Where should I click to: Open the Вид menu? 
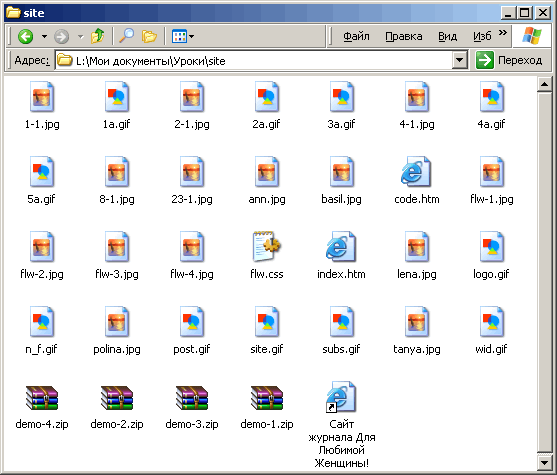point(447,36)
